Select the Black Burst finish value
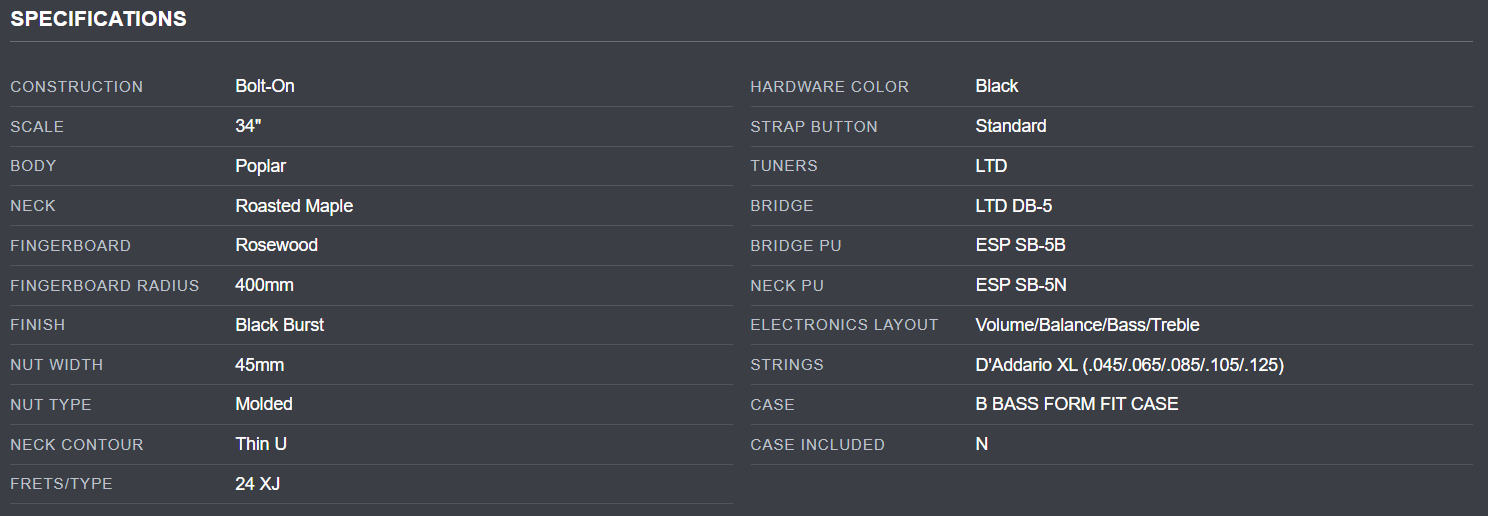The width and height of the screenshot is (1488, 516). pyautogui.click(x=280, y=325)
